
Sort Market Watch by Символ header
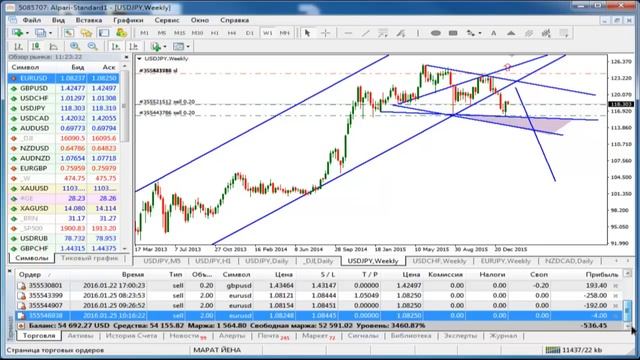[x=25, y=67]
